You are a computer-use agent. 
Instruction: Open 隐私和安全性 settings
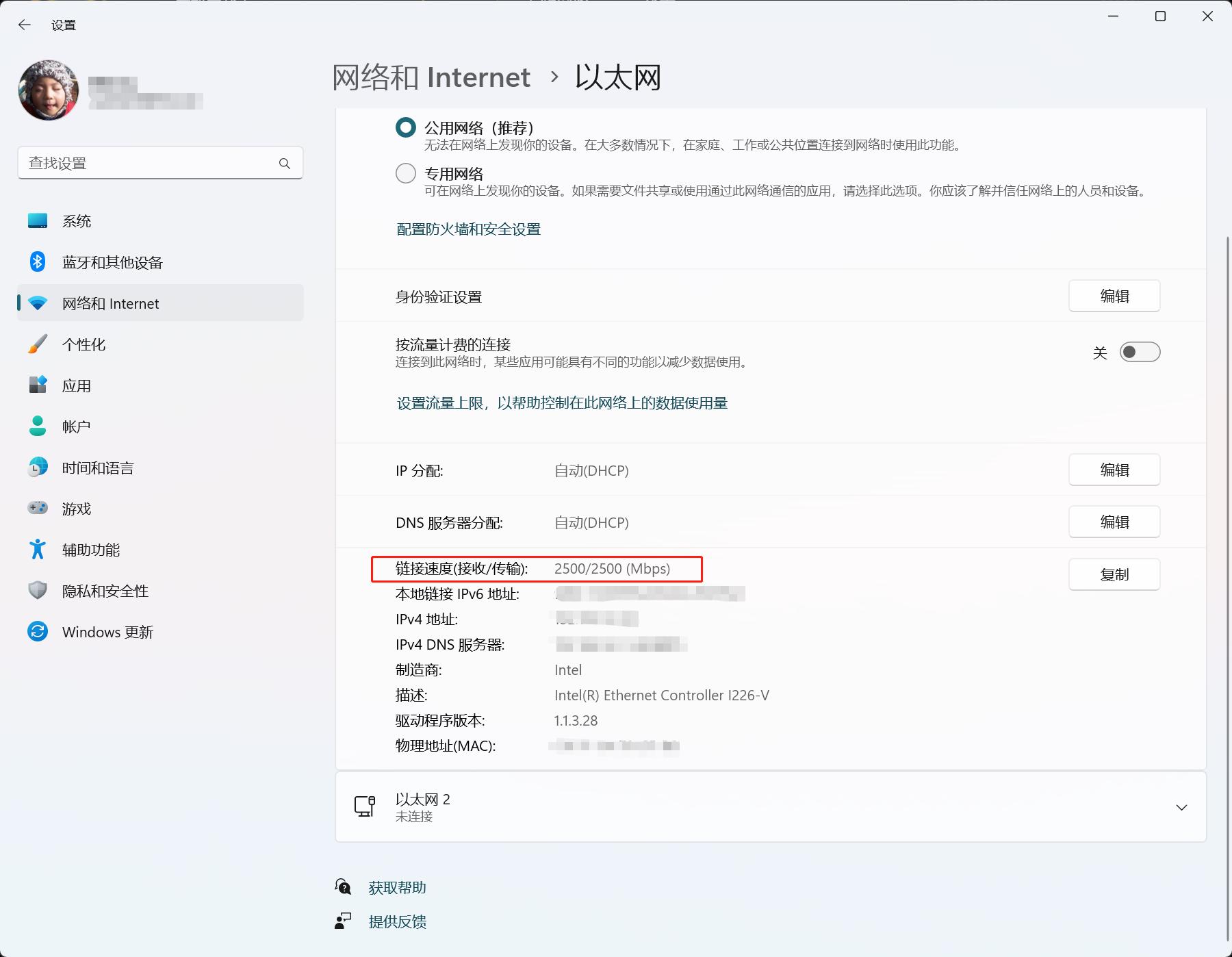click(105, 591)
